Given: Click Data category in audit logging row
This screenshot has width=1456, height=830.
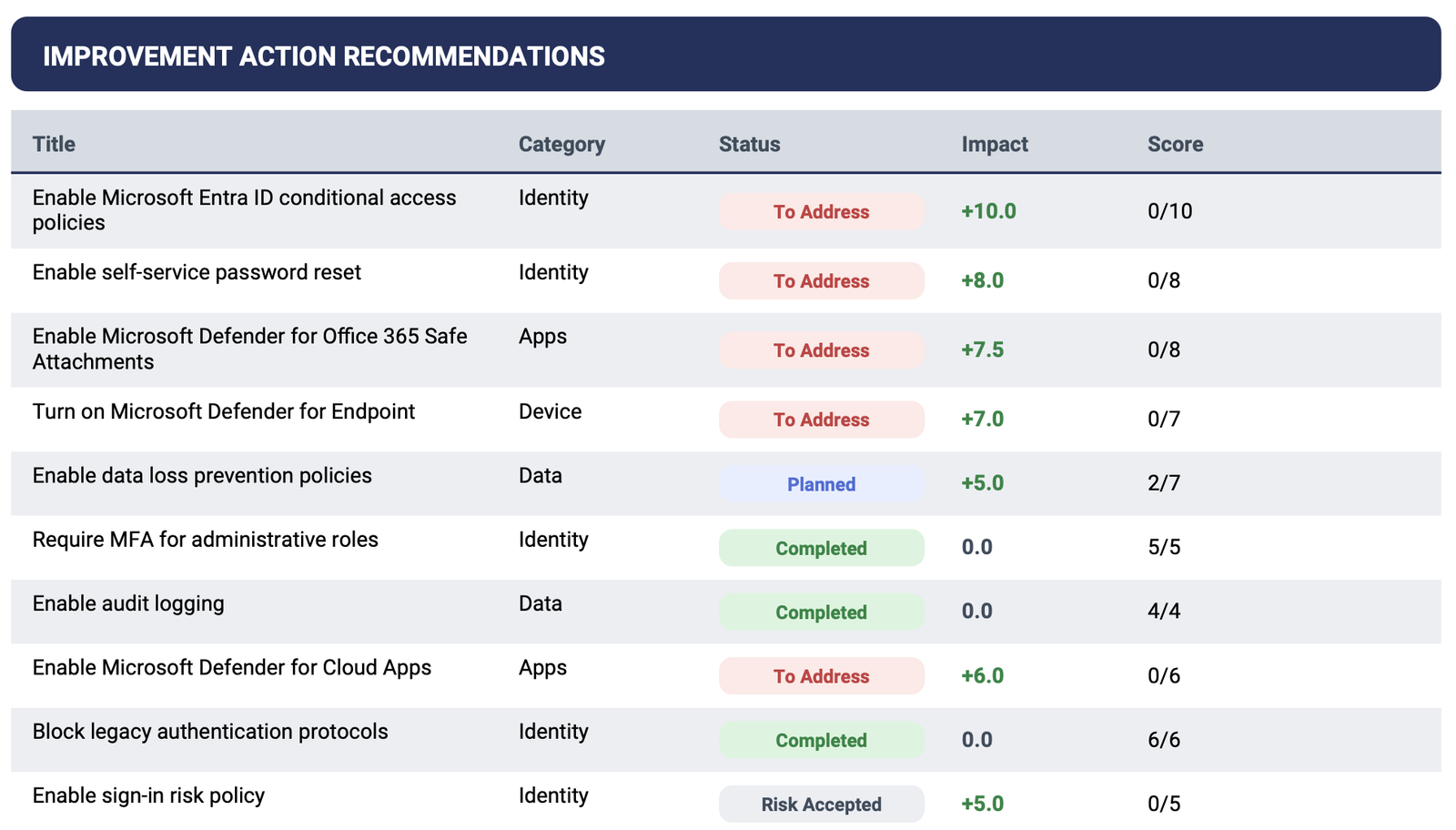Looking at the screenshot, I should (541, 603).
